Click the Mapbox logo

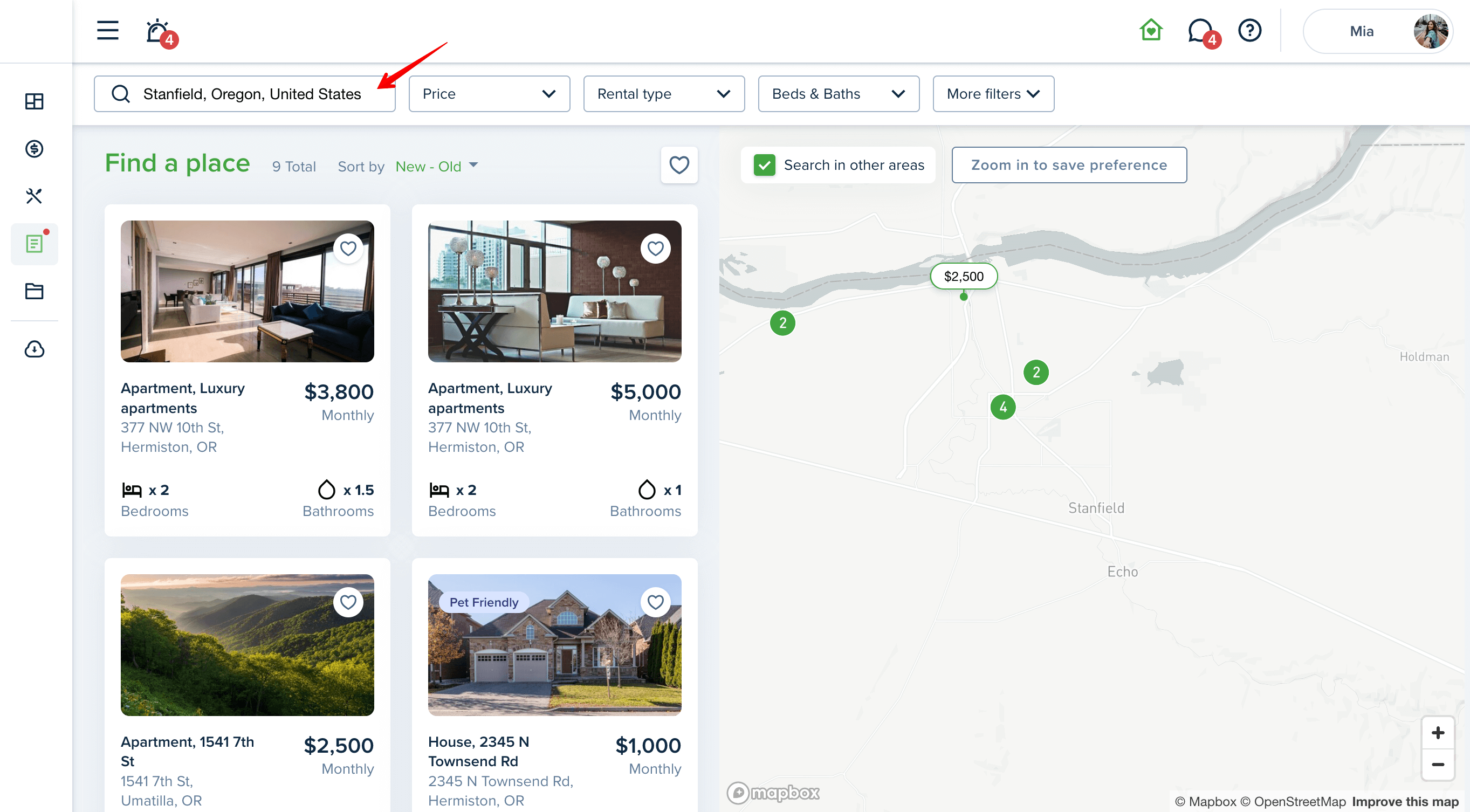pos(773,793)
